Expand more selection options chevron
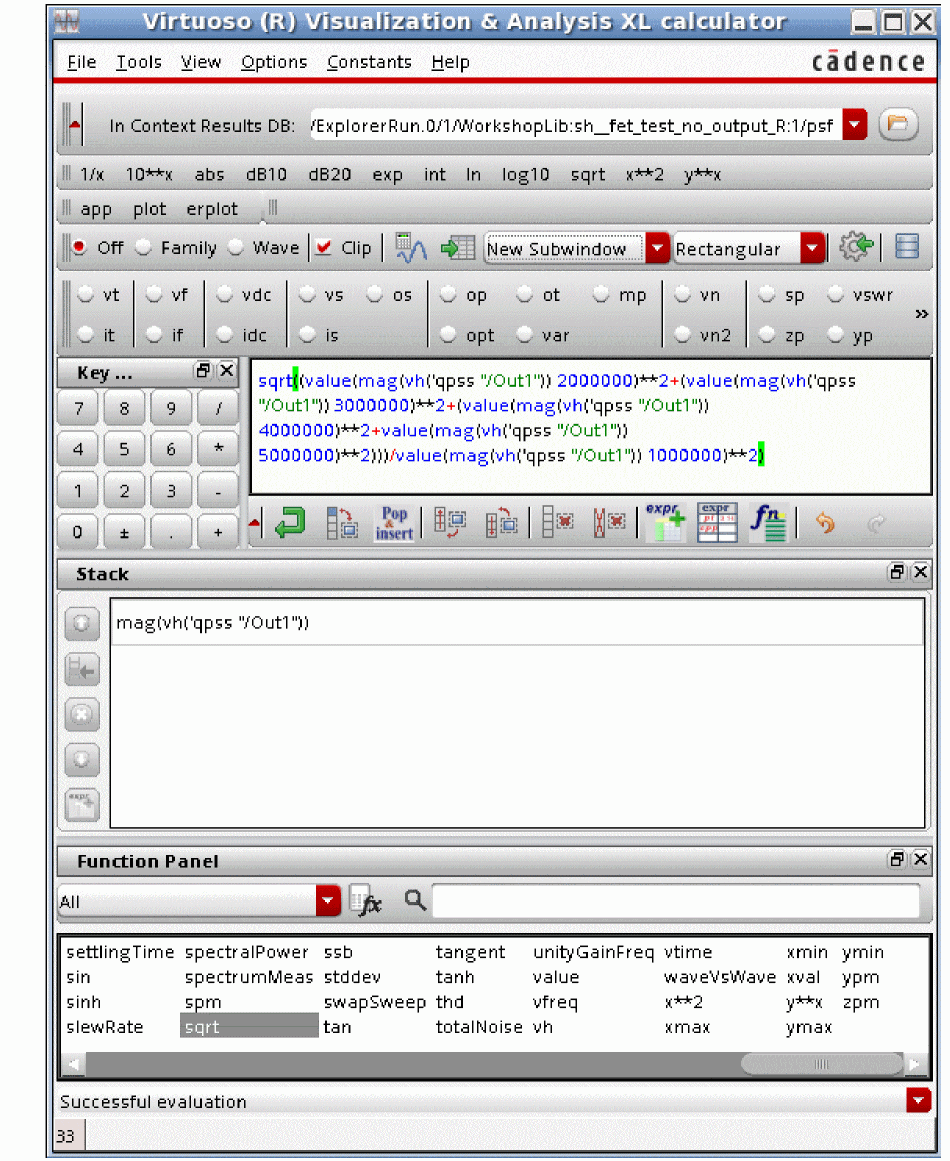950x1161 pixels. tap(921, 314)
